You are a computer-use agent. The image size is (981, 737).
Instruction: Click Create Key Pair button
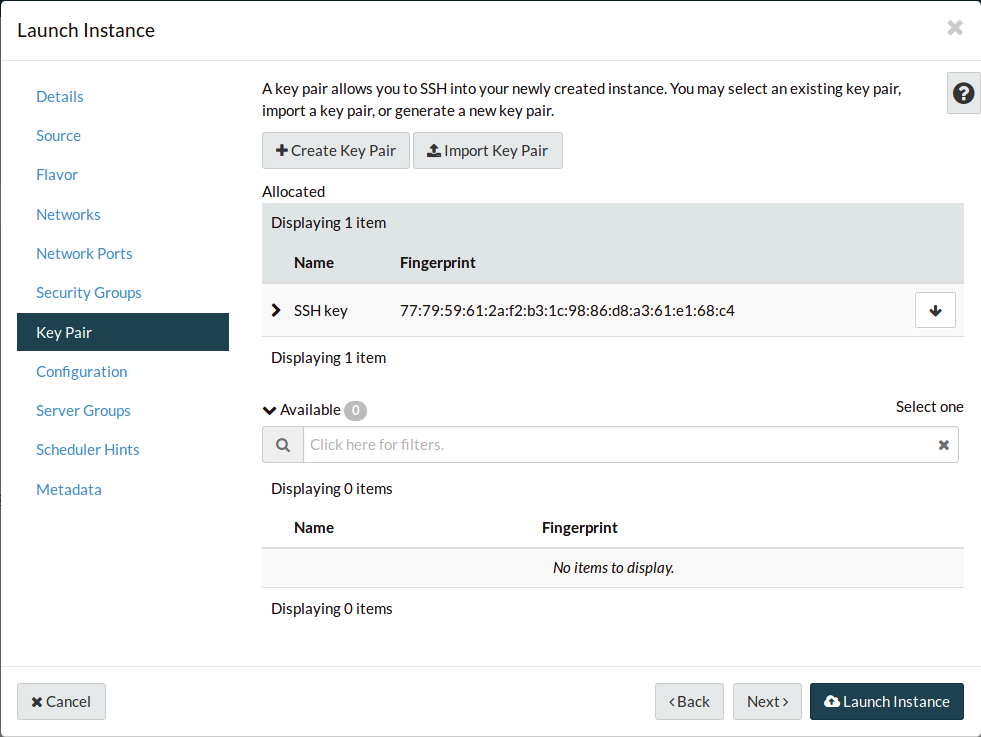coord(335,151)
